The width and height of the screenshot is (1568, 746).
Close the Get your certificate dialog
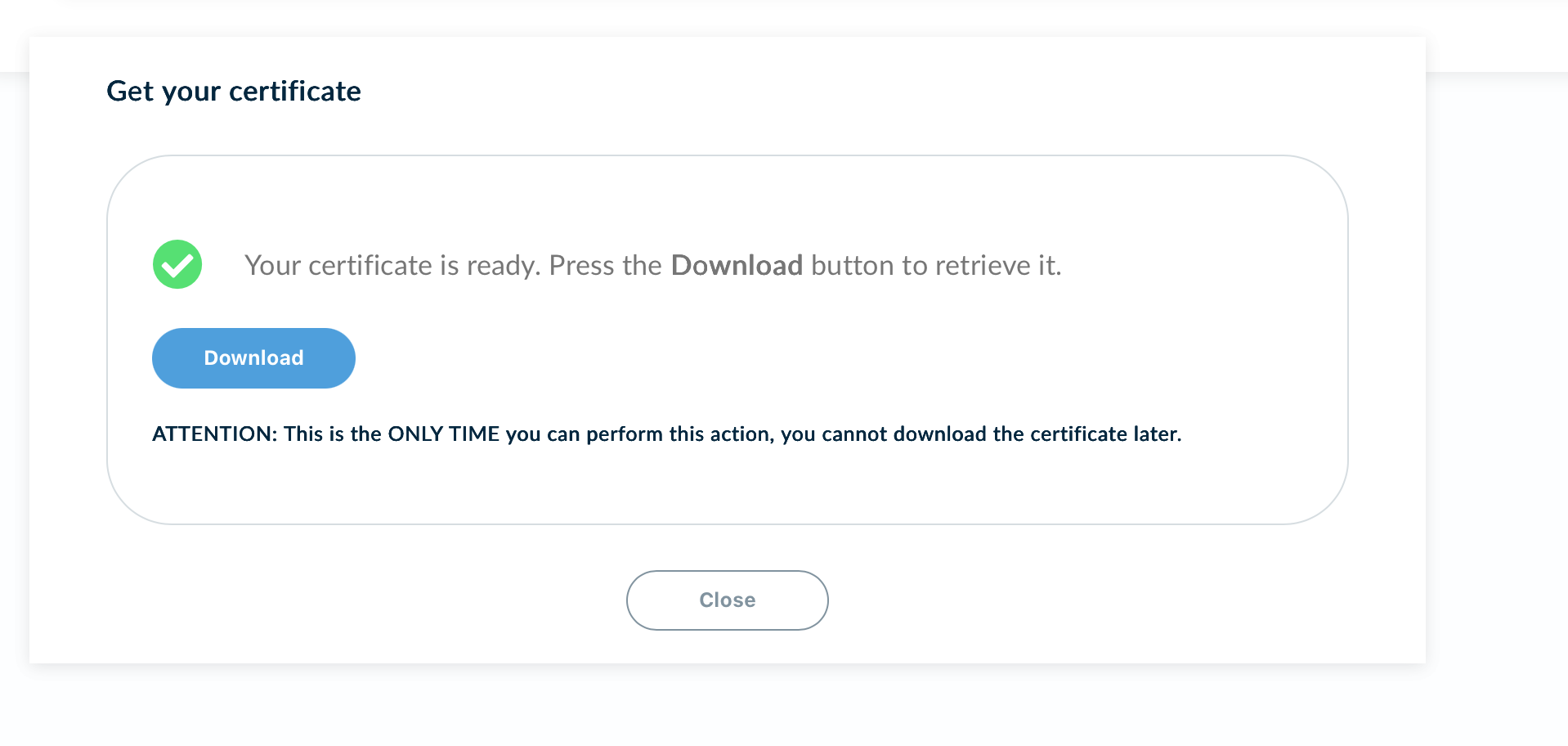pos(728,600)
